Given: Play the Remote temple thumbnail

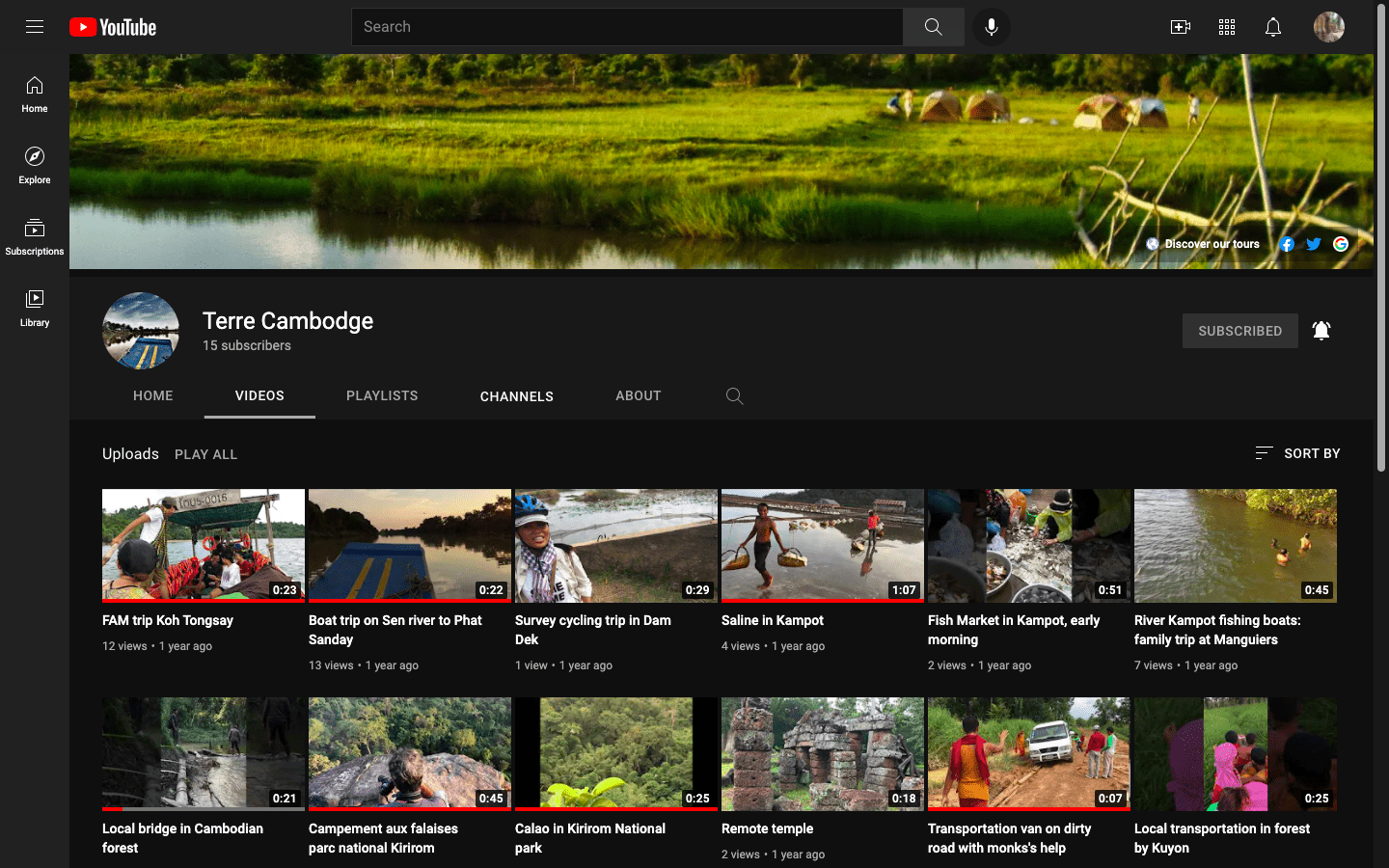Looking at the screenshot, I should pos(823,754).
